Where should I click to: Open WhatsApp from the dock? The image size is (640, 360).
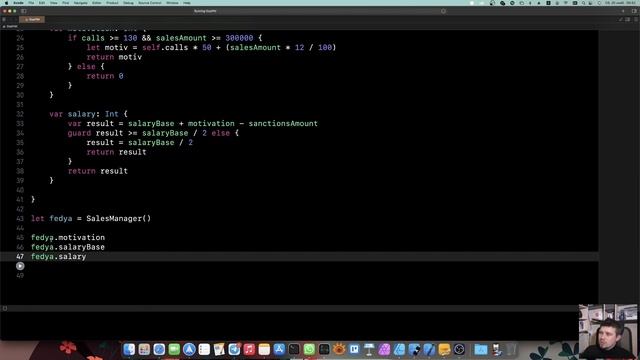coord(309,349)
